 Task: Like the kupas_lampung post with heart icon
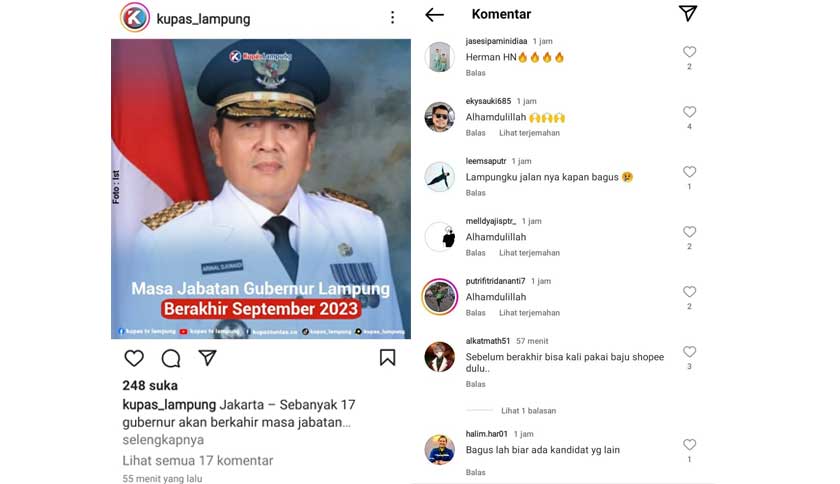click(x=134, y=358)
